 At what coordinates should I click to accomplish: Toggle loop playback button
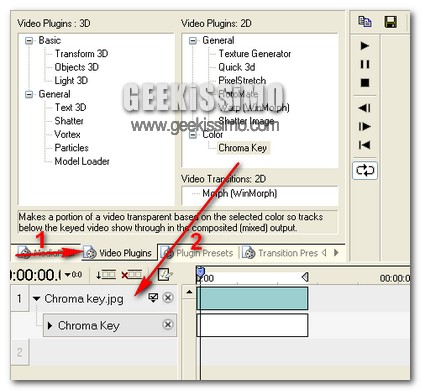tap(365, 170)
